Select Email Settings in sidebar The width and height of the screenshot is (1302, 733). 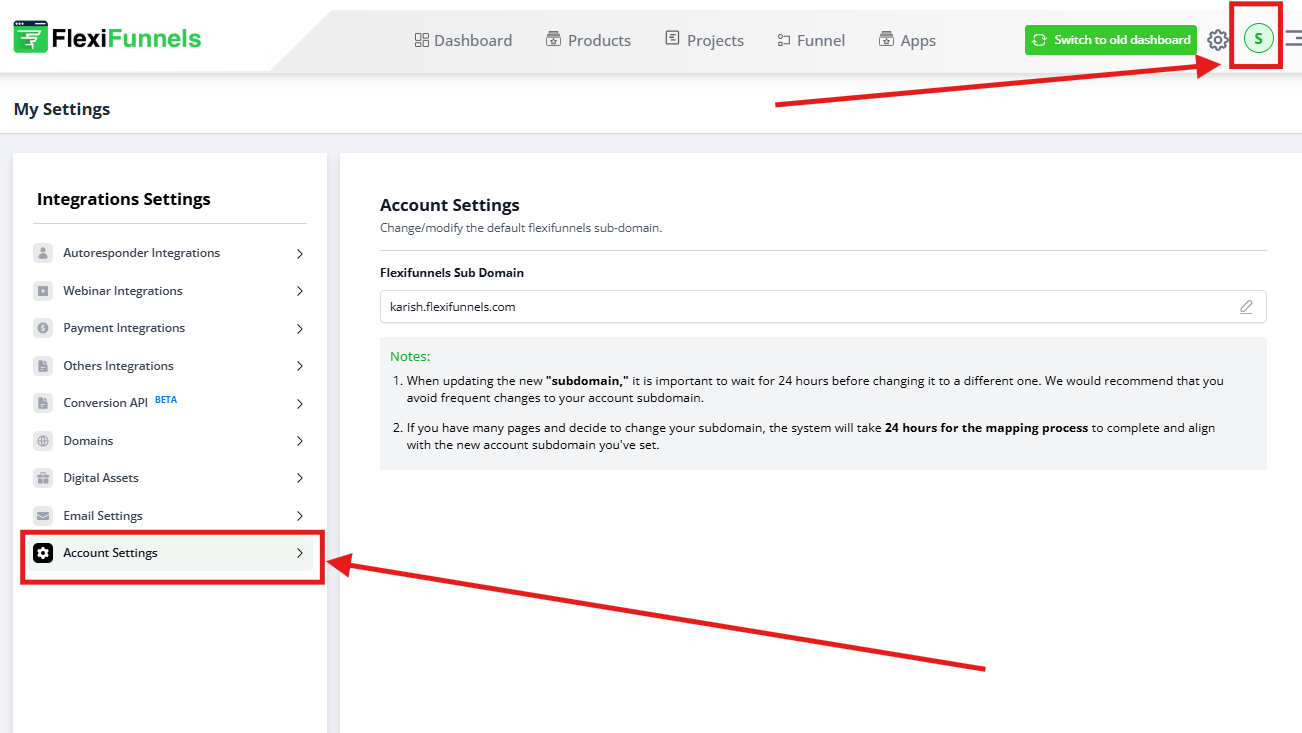point(168,516)
